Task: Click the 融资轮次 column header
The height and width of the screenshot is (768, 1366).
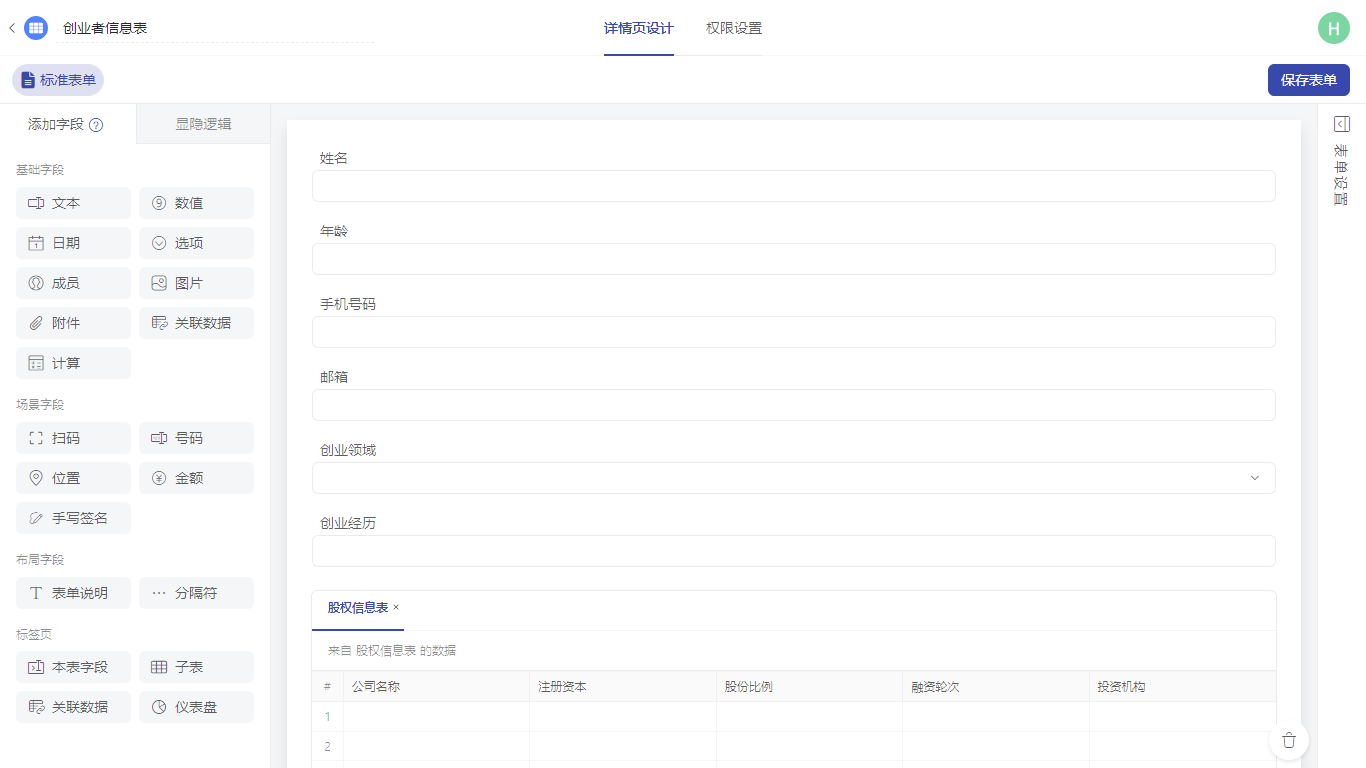Action: coord(996,687)
